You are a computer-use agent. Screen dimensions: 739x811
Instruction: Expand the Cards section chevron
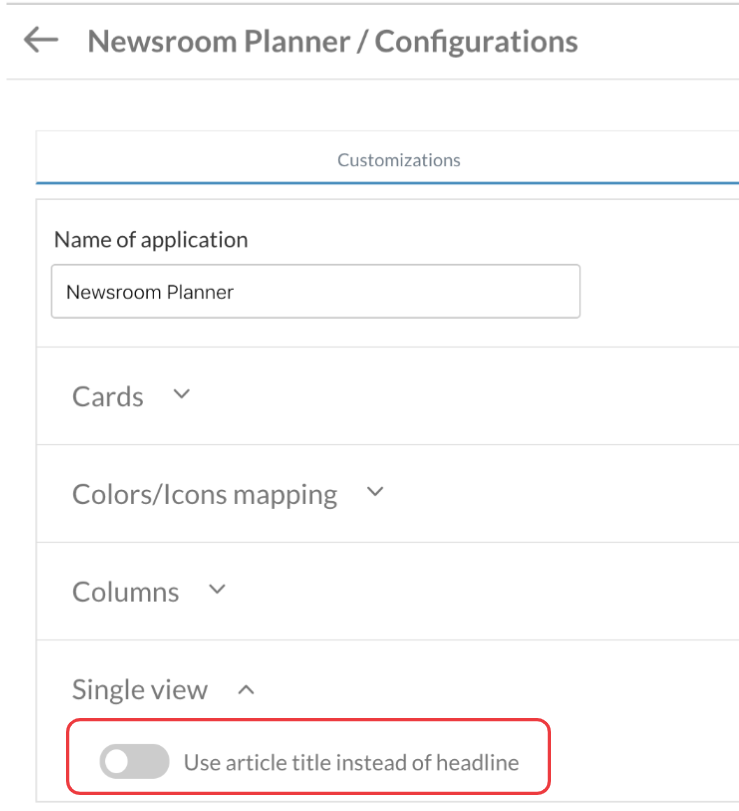(181, 394)
